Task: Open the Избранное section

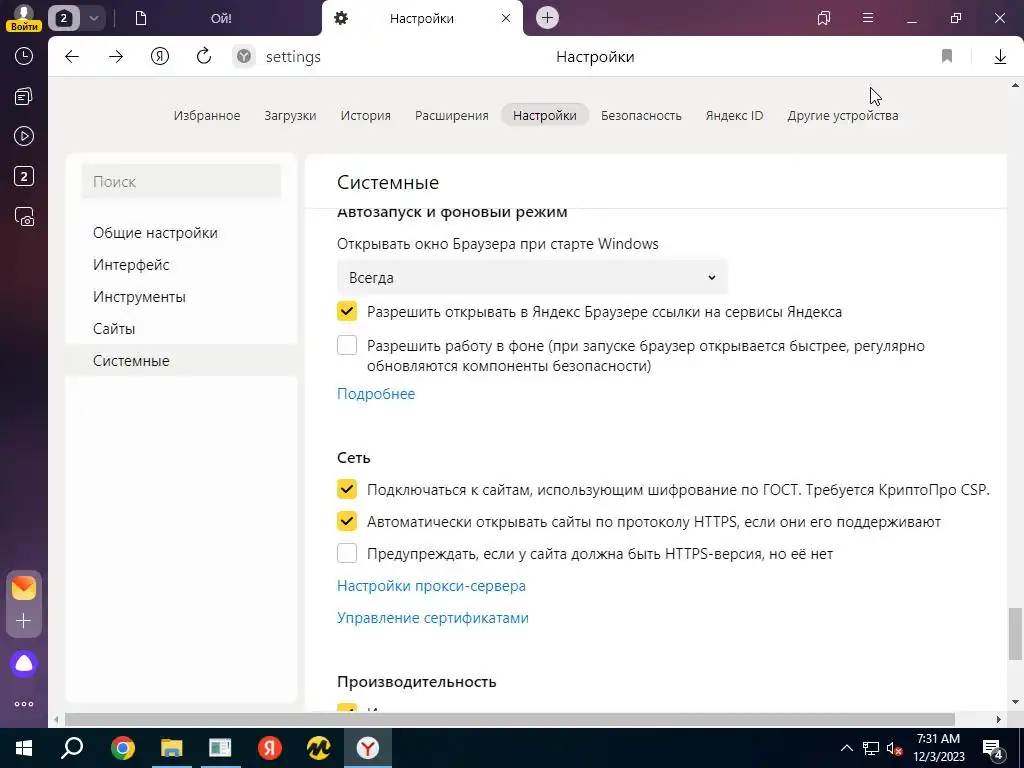Action: pyautogui.click(x=206, y=116)
